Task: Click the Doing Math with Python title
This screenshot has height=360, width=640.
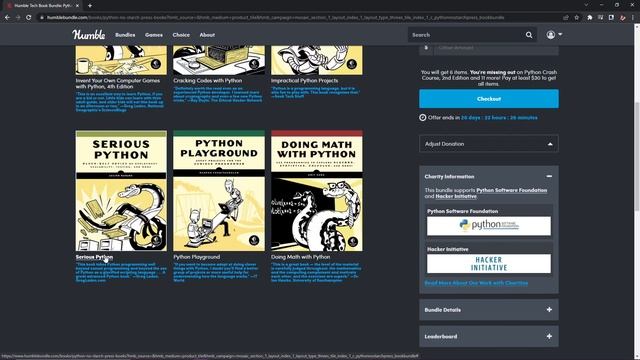Action: tap(300, 257)
